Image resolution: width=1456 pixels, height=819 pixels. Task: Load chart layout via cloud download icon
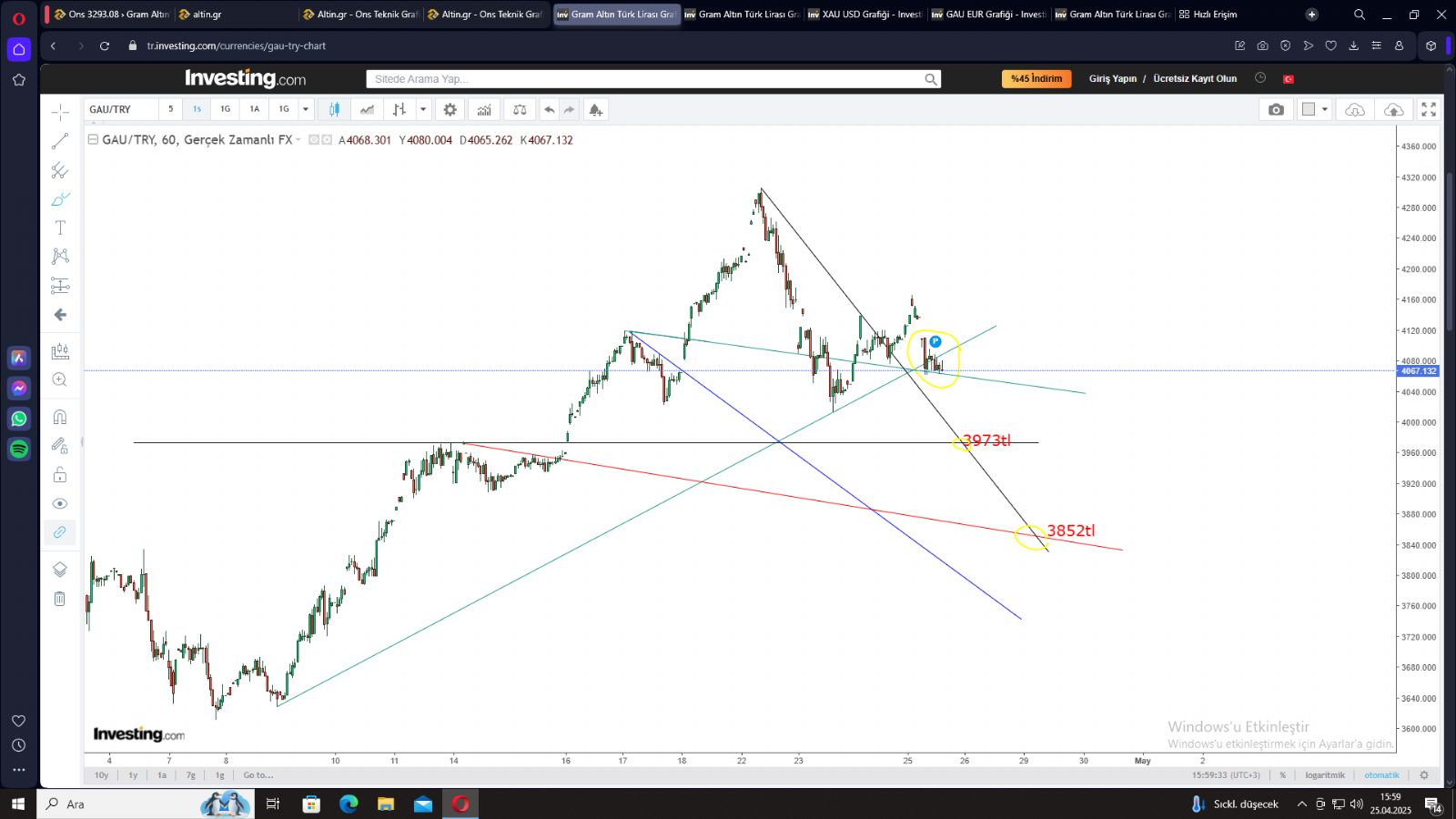(1355, 109)
